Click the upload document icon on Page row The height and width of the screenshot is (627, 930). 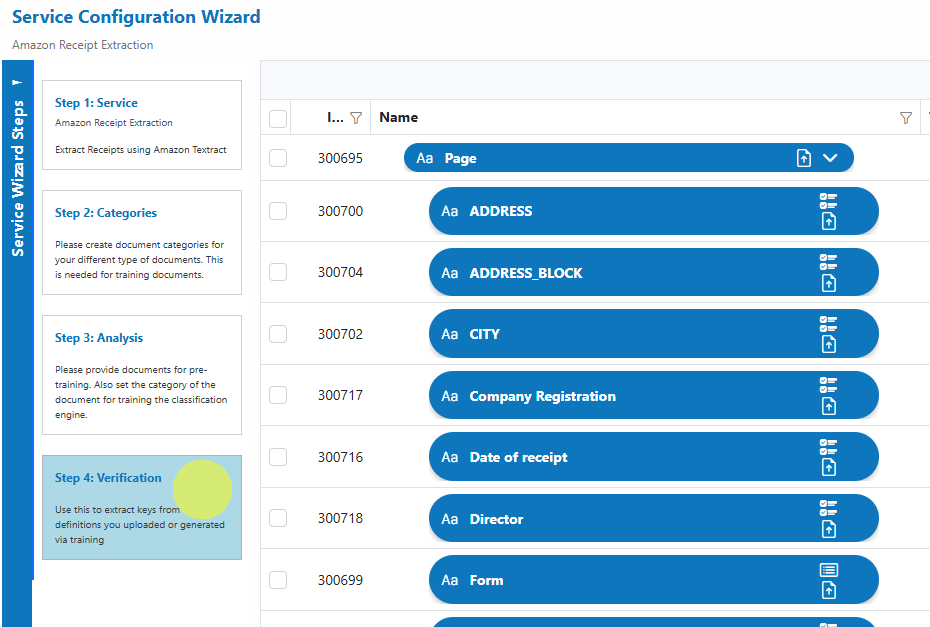coord(804,158)
